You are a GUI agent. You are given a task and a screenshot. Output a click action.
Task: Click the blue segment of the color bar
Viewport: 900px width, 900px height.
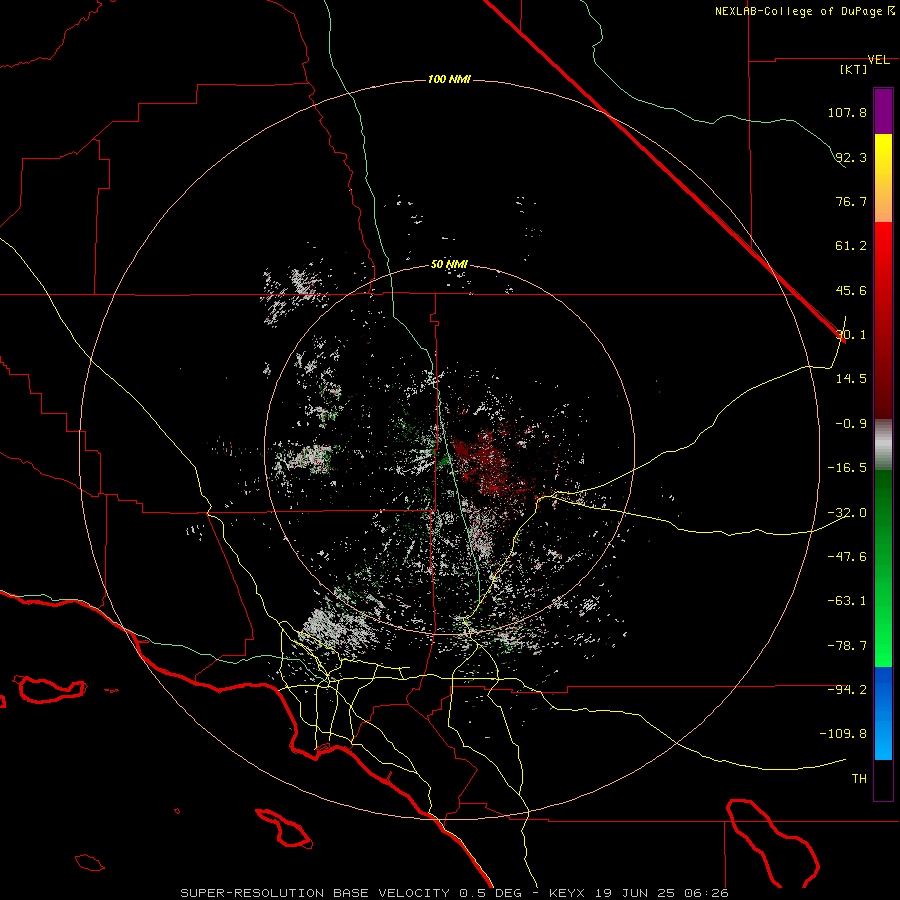(883, 713)
